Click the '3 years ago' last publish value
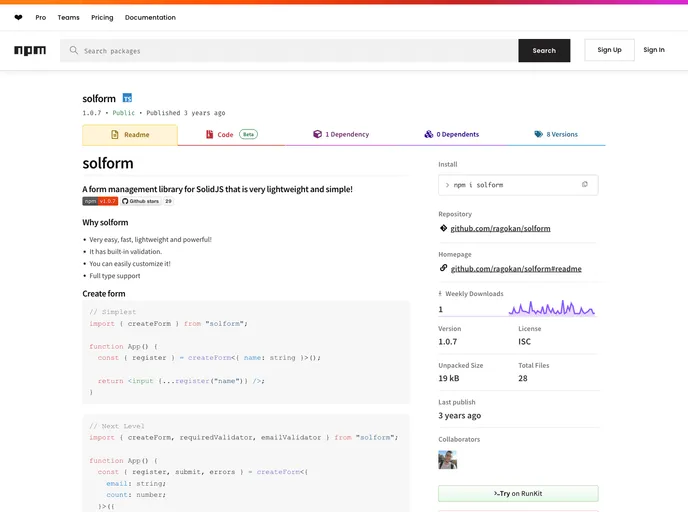The height and width of the screenshot is (512, 688). point(459,415)
